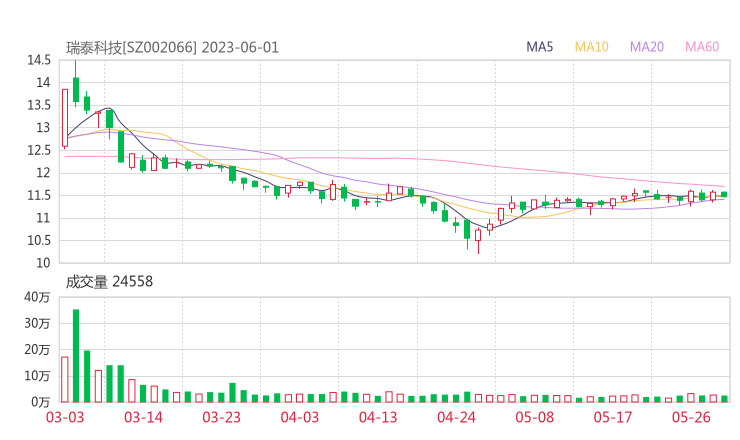The image size is (740, 440).
Task: Select the chart title 瑞泰科技[SZ002066] 2023-06-01
Action: [172, 48]
